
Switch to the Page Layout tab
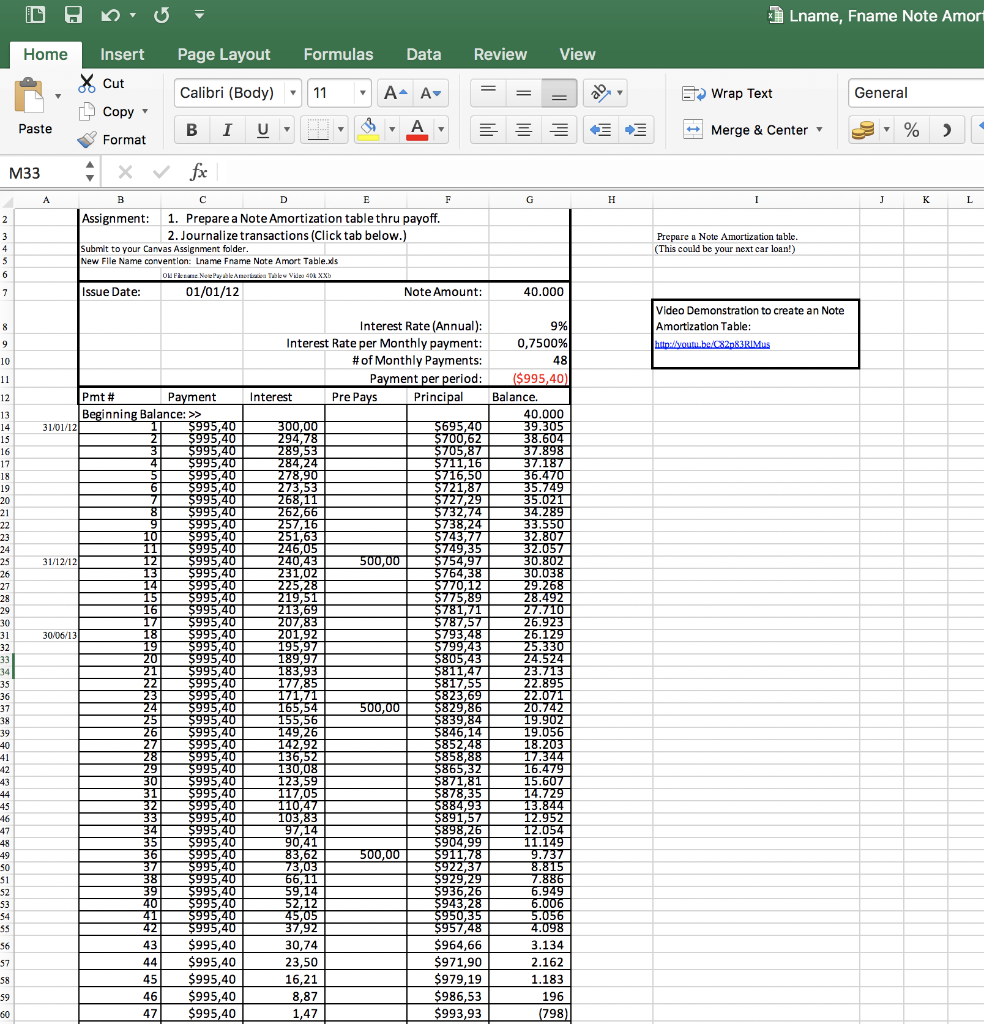click(x=223, y=54)
